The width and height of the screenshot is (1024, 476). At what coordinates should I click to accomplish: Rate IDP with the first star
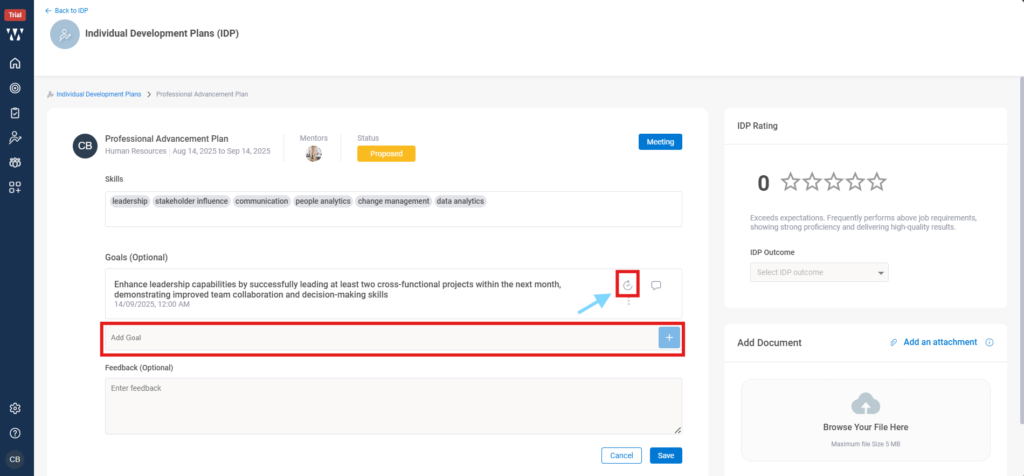(791, 182)
